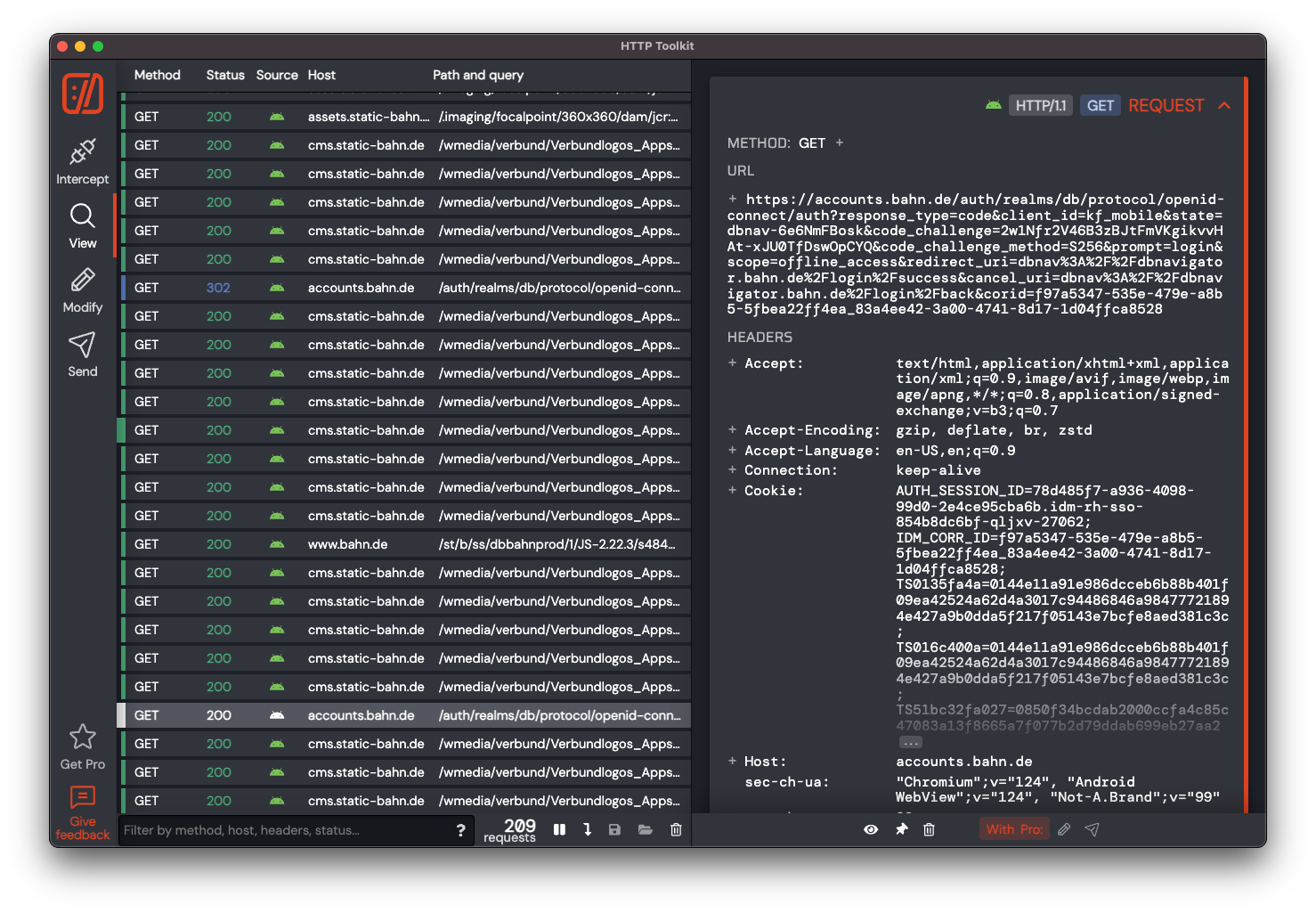Clear all requests with list trash icon
This screenshot has width=1316, height=913.
[x=676, y=829]
